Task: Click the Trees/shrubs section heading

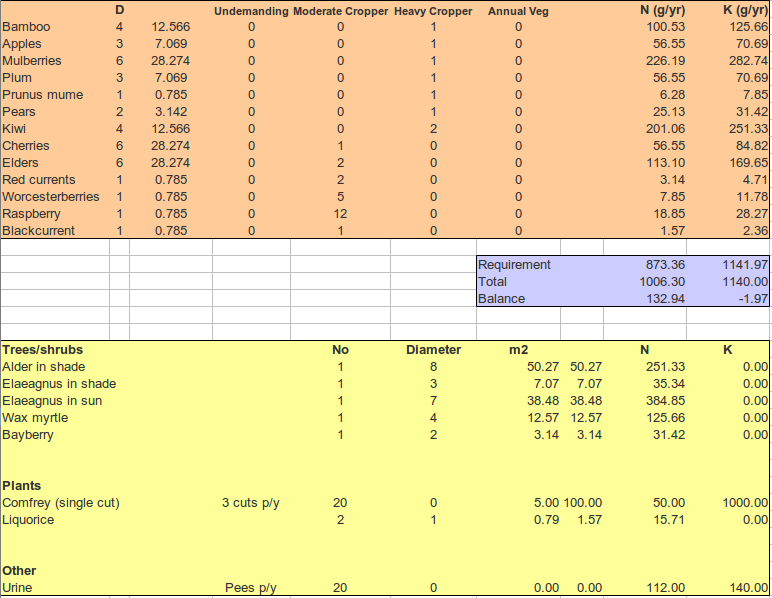Action: pos(43,350)
